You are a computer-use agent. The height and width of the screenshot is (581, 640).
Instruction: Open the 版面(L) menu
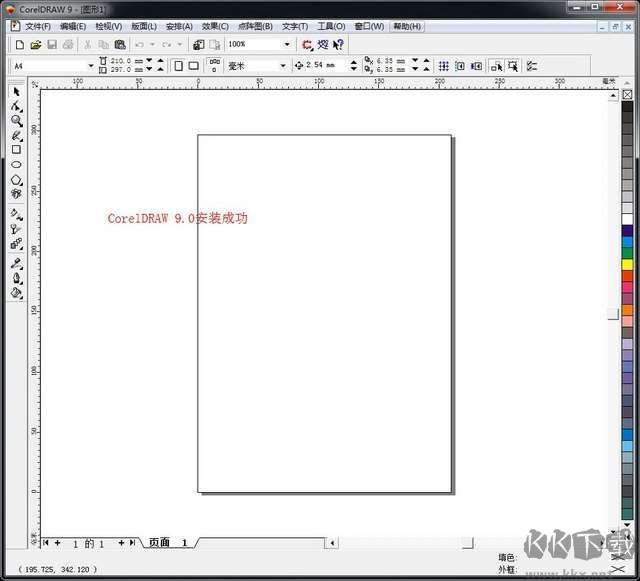(144, 27)
